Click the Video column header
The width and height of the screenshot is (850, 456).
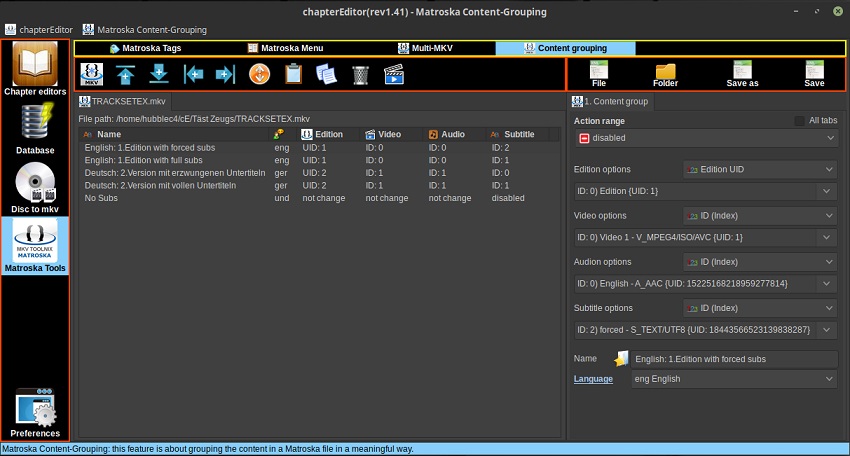[390, 134]
